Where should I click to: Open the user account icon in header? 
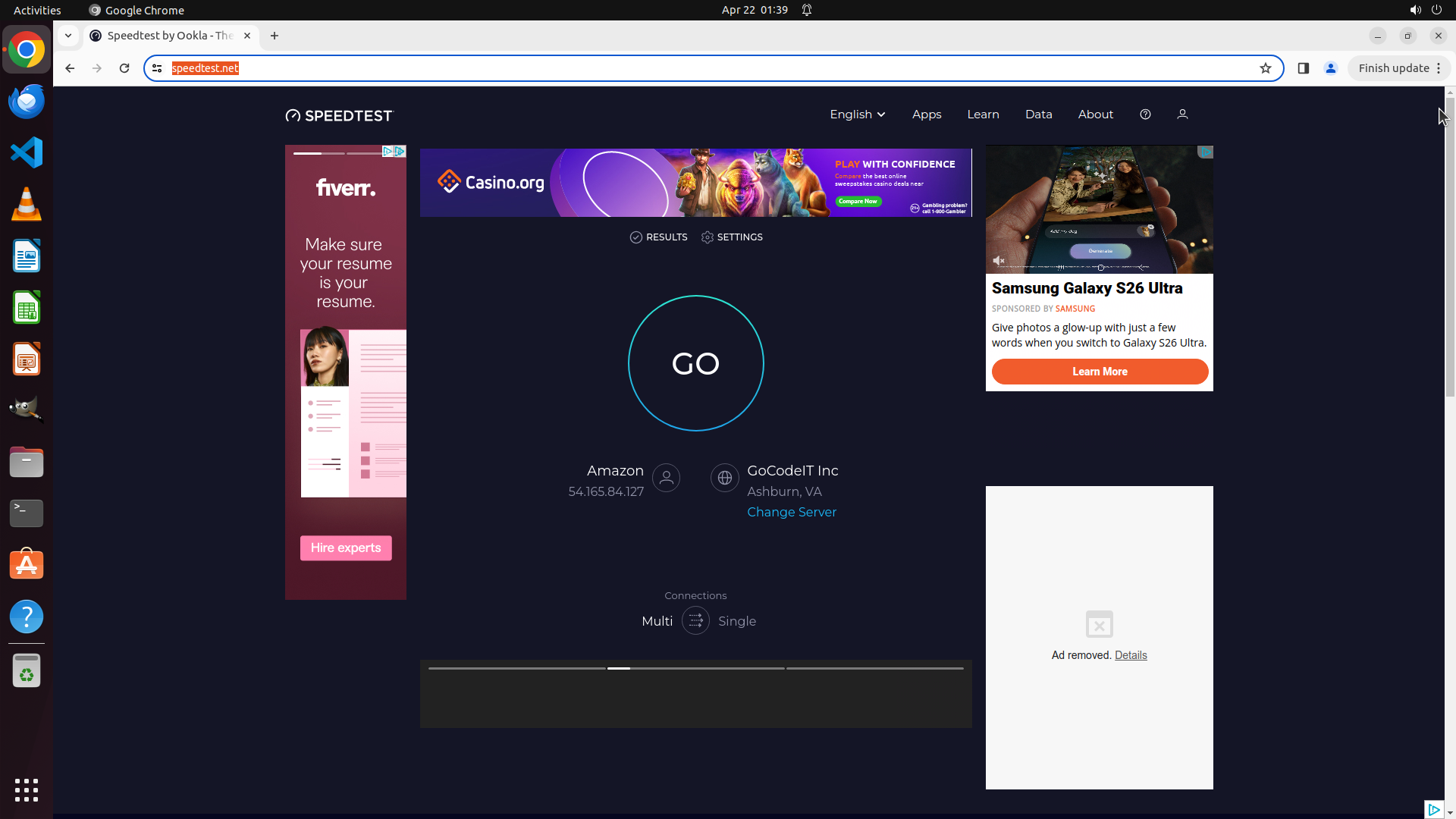click(x=1182, y=115)
